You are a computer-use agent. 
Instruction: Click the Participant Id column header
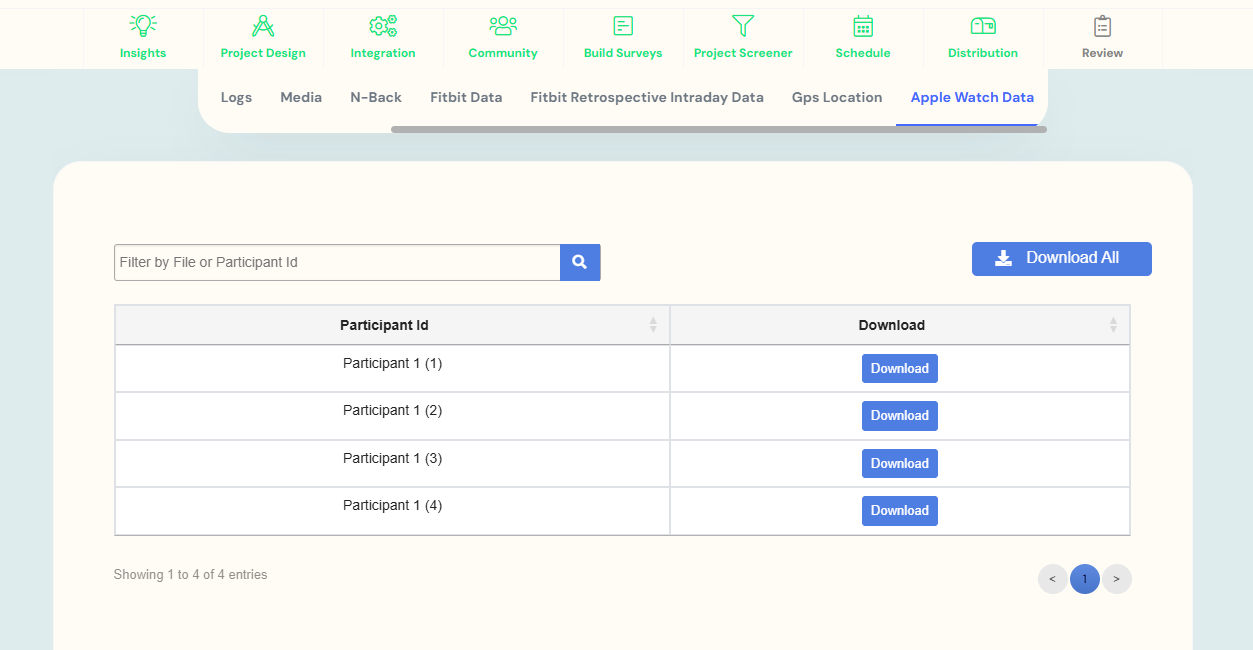point(392,325)
